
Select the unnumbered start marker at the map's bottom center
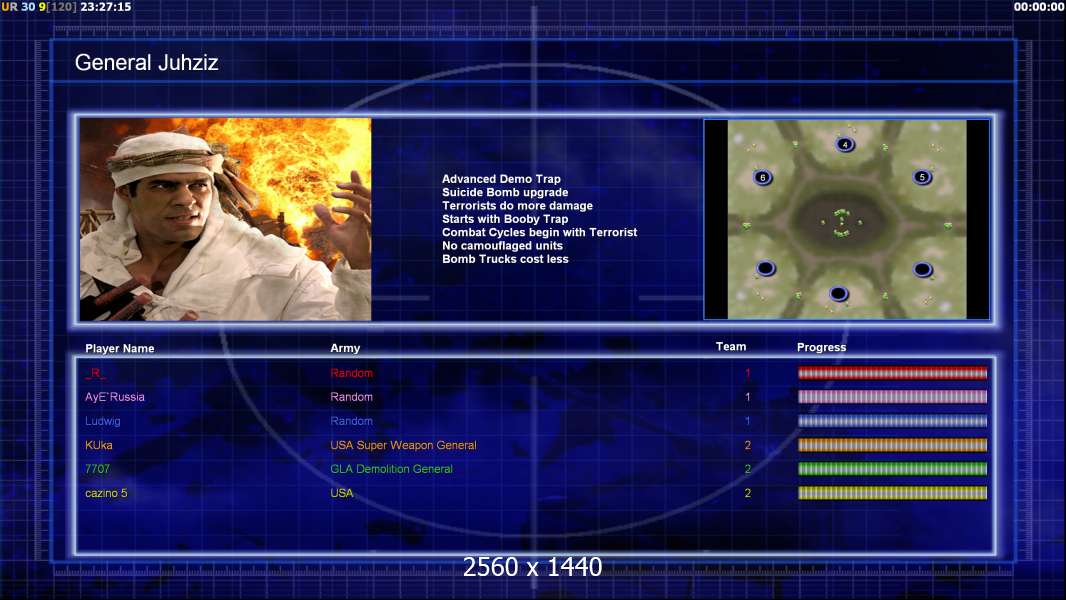click(x=839, y=294)
